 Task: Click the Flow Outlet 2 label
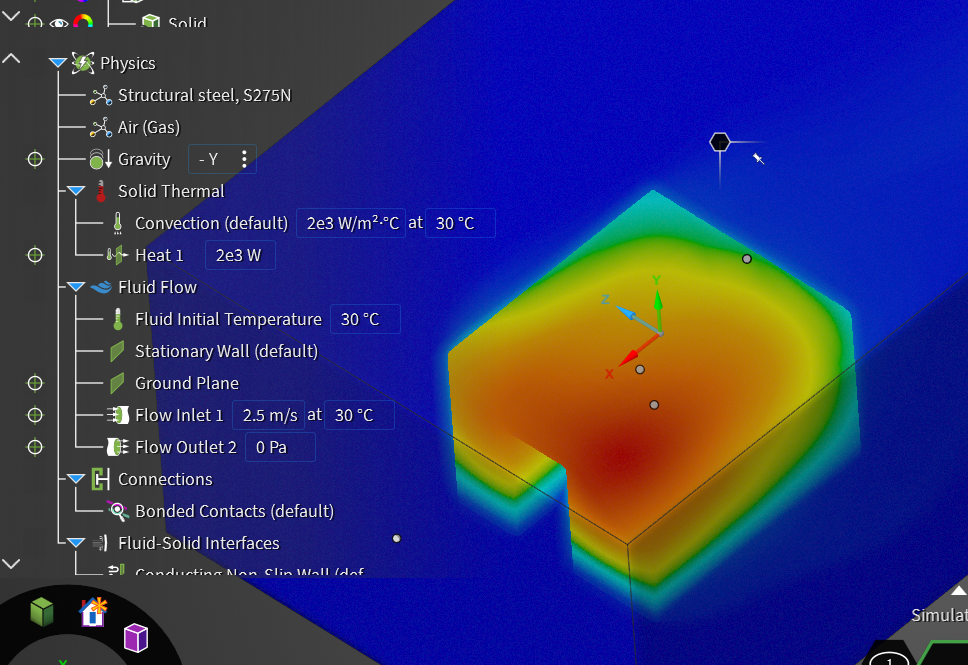click(x=186, y=447)
